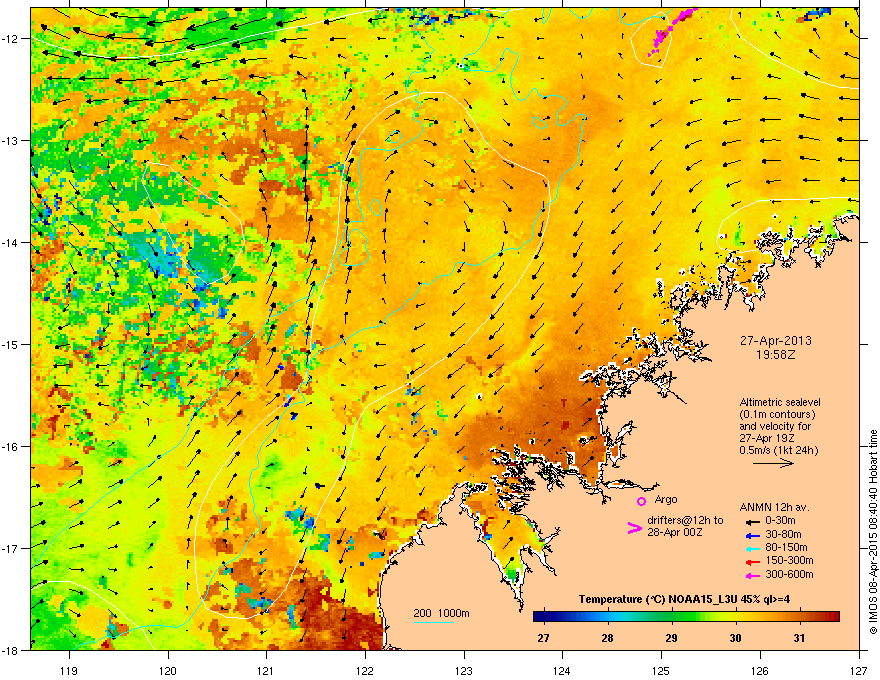Click the color bar label 29

pyautogui.click(x=671, y=638)
